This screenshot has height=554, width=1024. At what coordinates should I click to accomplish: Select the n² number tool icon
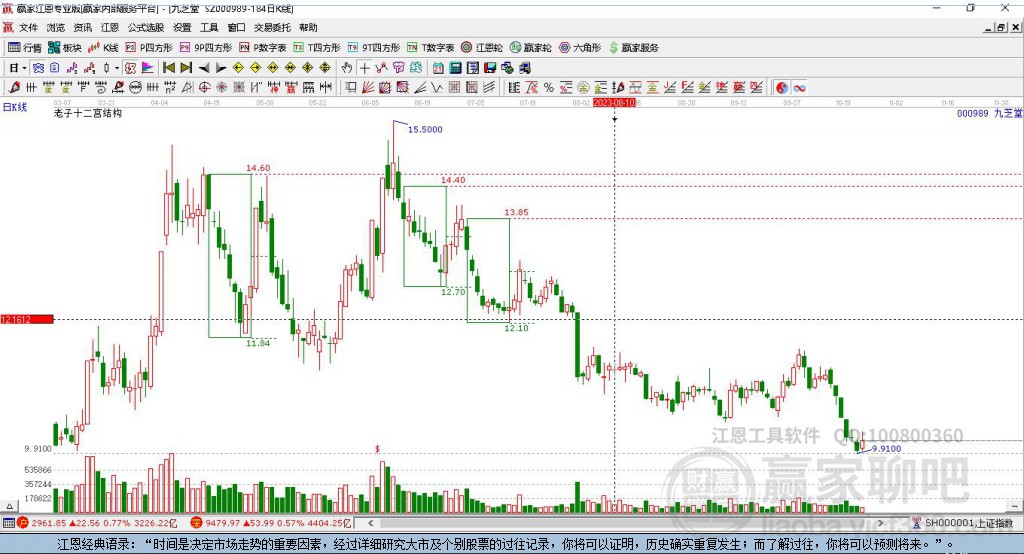pyautogui.click(x=170, y=88)
